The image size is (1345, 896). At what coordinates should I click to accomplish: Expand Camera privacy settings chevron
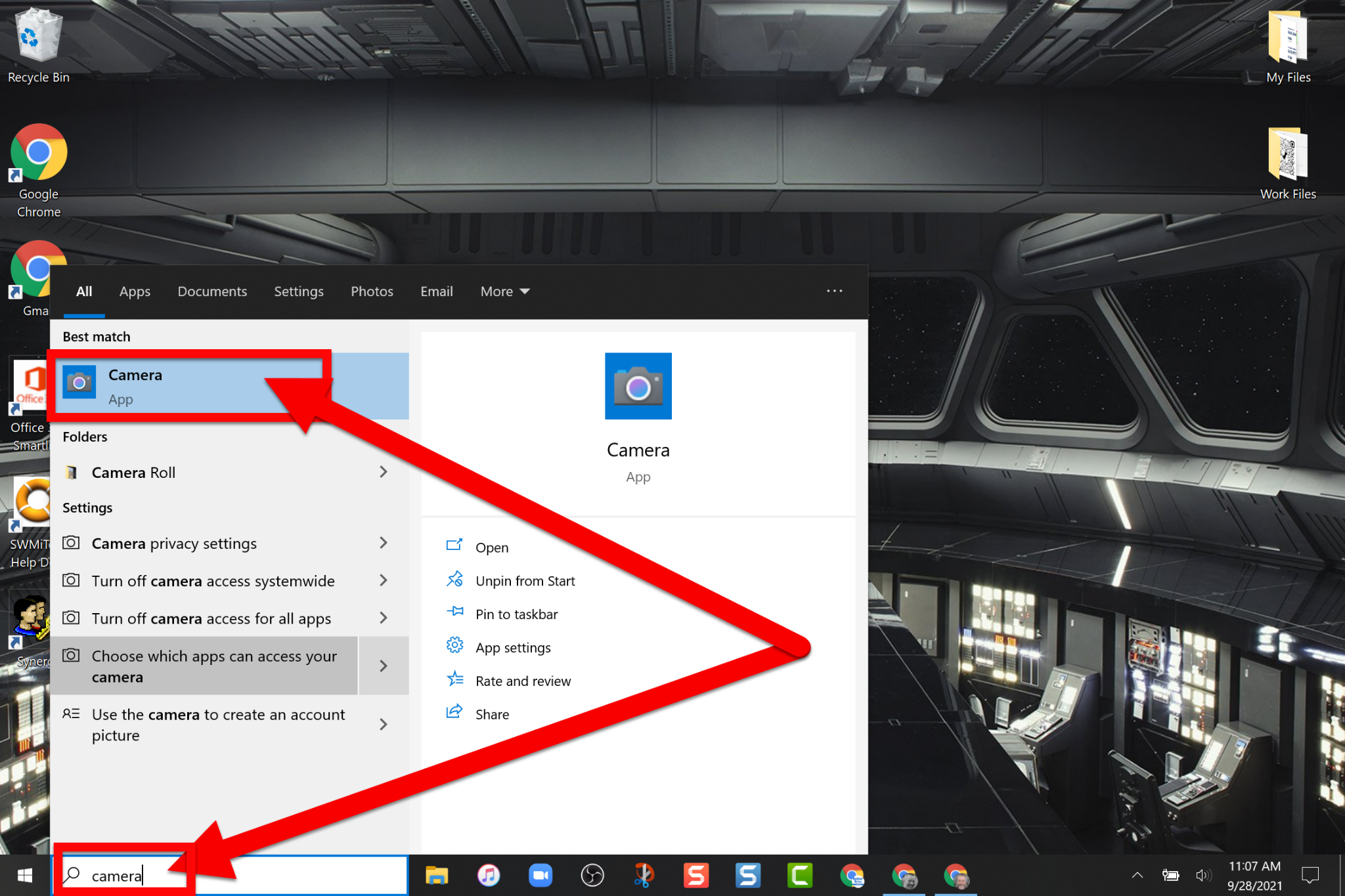(x=384, y=543)
